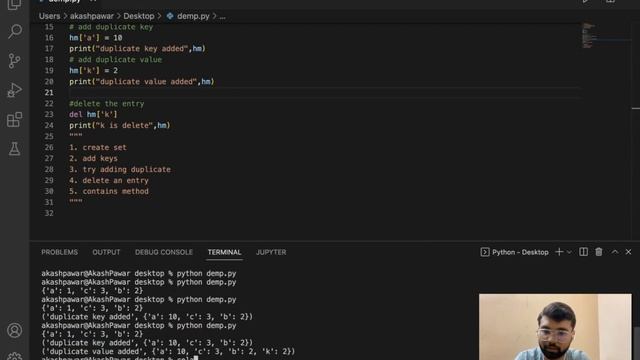Click the webcam video overlay
The width and height of the screenshot is (640, 360).
point(555,327)
